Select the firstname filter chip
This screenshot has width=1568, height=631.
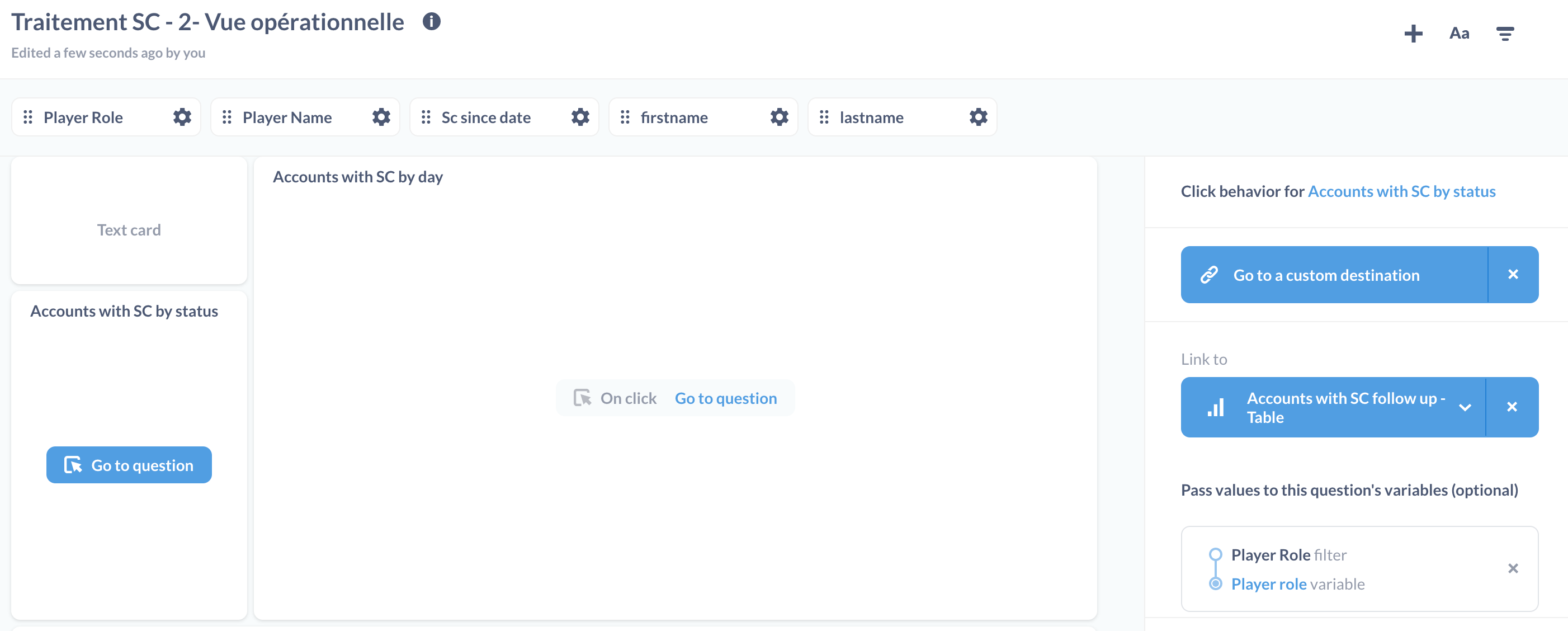[x=674, y=117]
